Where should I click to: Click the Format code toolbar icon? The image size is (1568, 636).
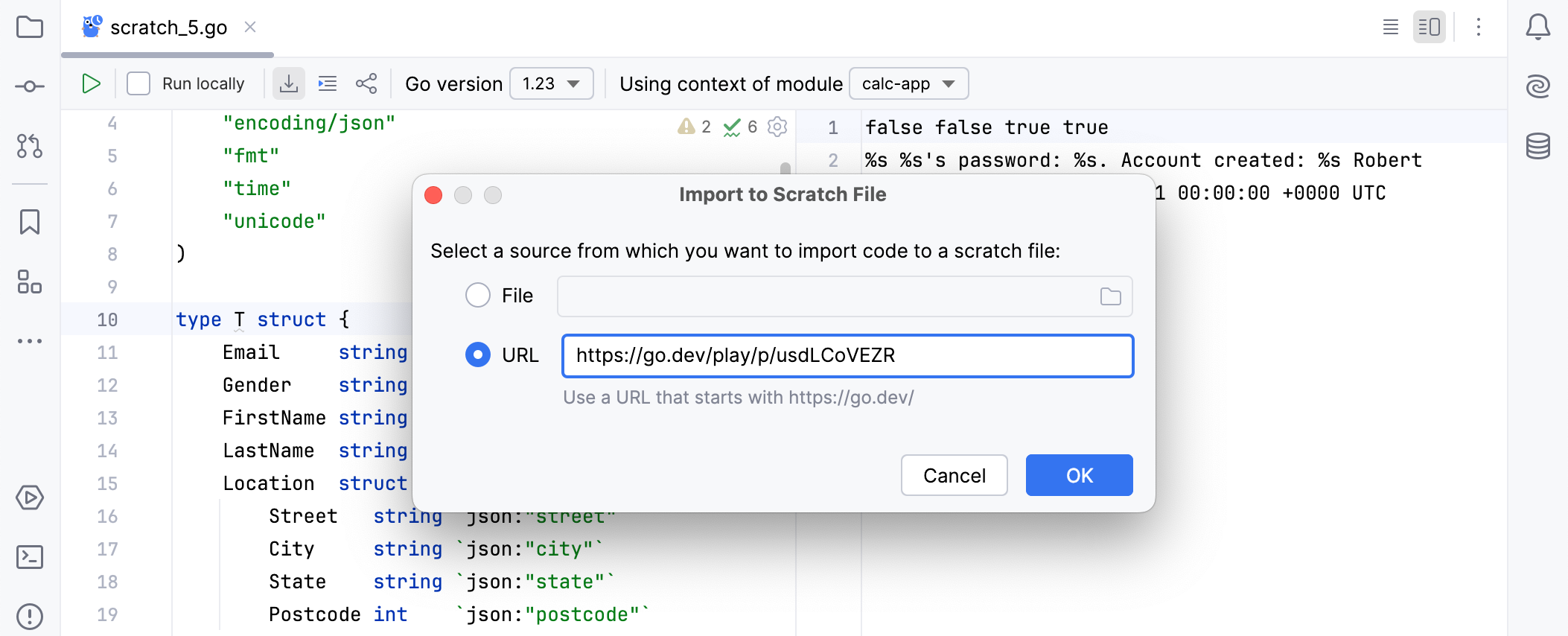(328, 83)
